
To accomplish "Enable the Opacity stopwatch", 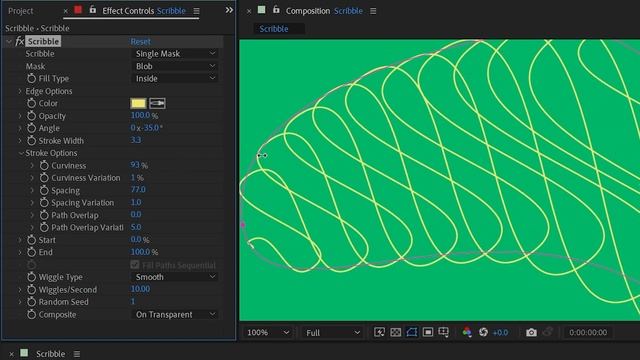I will click(31, 116).
